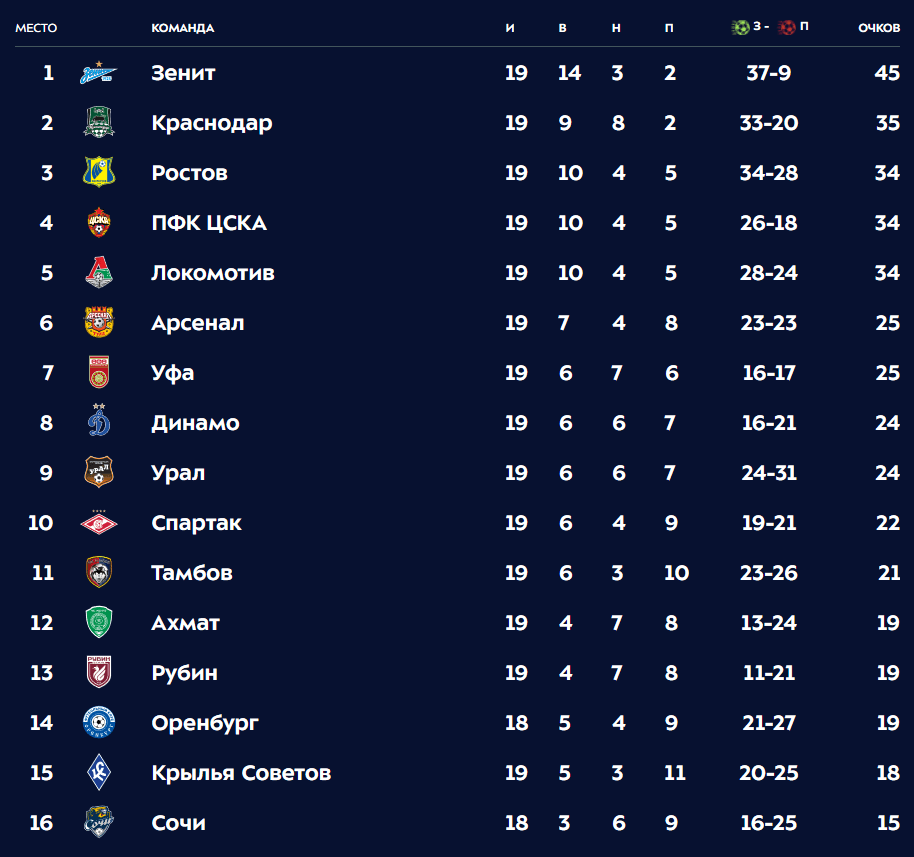
Task: Open the Зенит team link
Action: coord(183,73)
